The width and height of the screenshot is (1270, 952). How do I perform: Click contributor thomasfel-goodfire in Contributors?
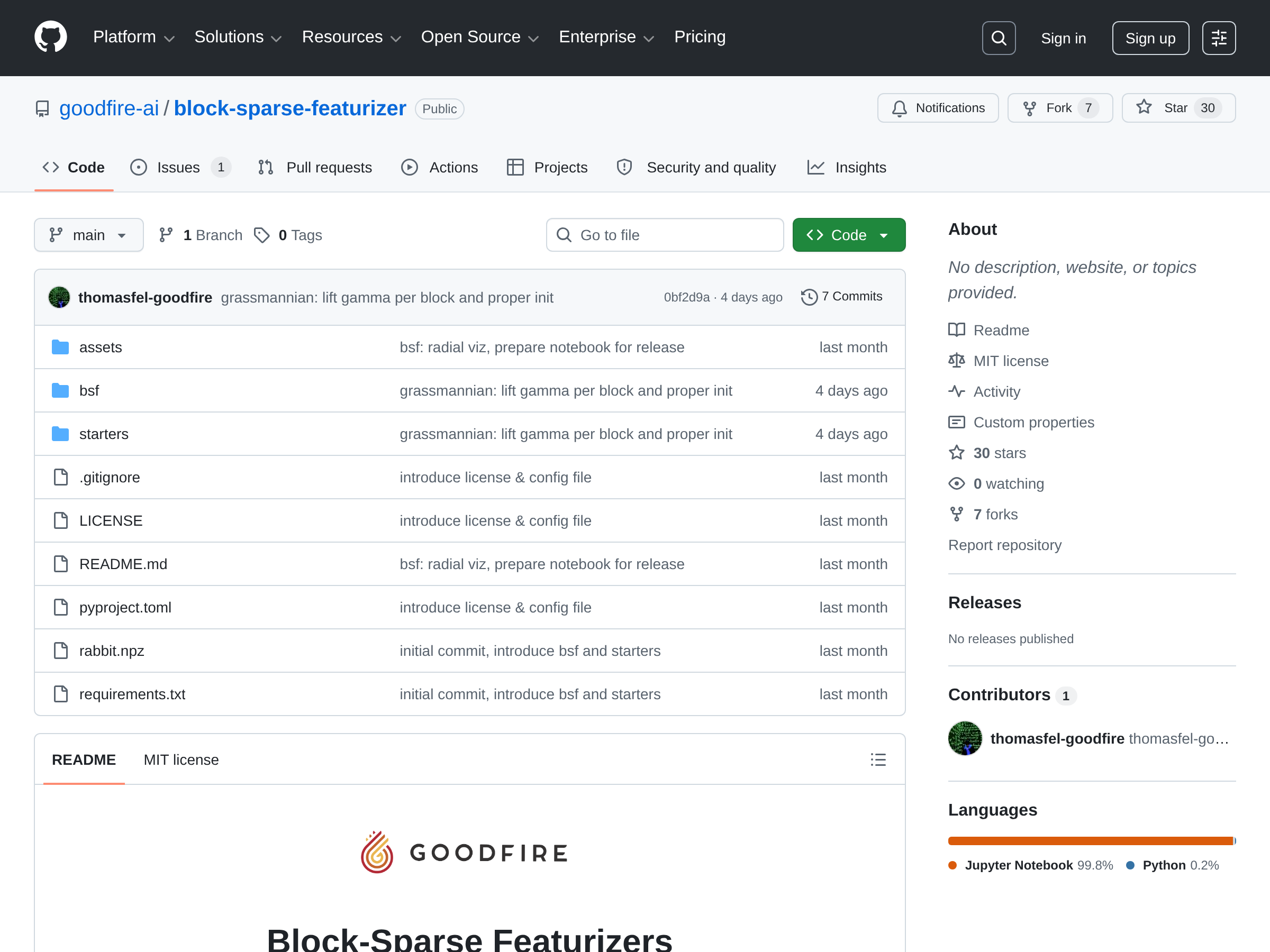(x=1057, y=738)
